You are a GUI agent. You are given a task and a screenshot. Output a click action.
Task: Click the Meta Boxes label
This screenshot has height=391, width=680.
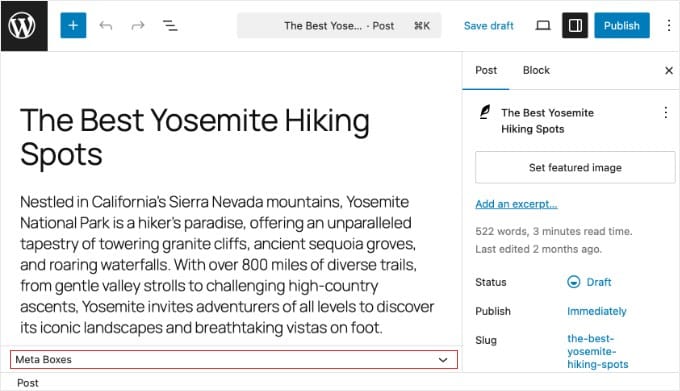43,359
